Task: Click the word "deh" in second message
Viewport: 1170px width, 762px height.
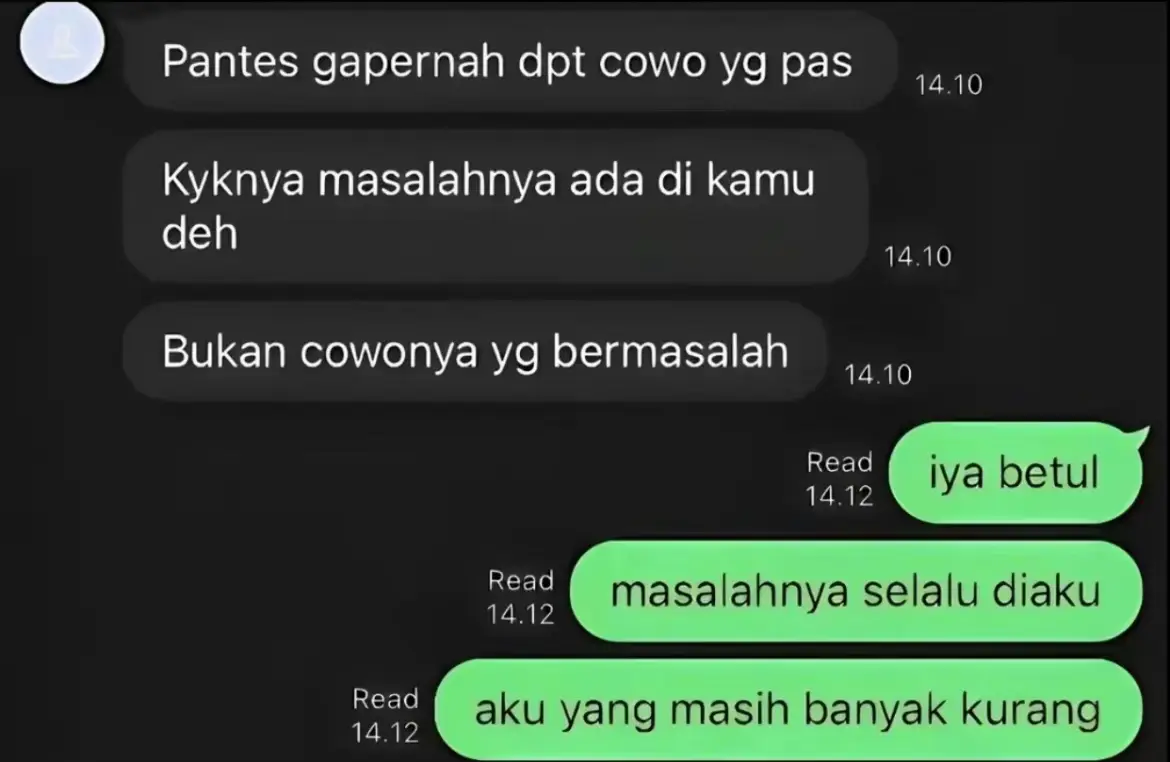Action: point(200,233)
